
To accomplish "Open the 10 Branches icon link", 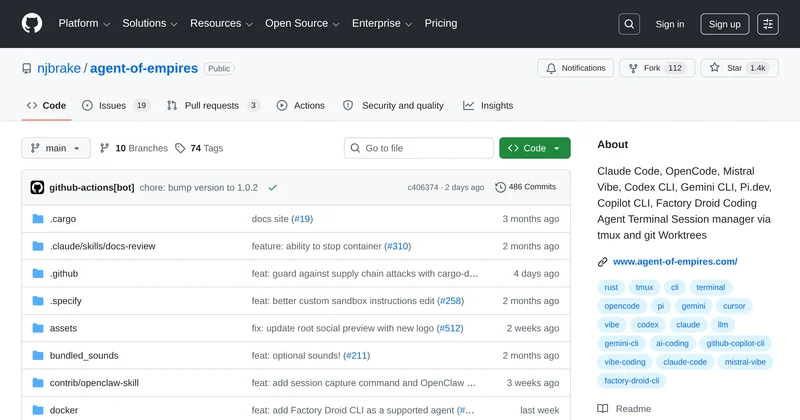I will point(105,148).
